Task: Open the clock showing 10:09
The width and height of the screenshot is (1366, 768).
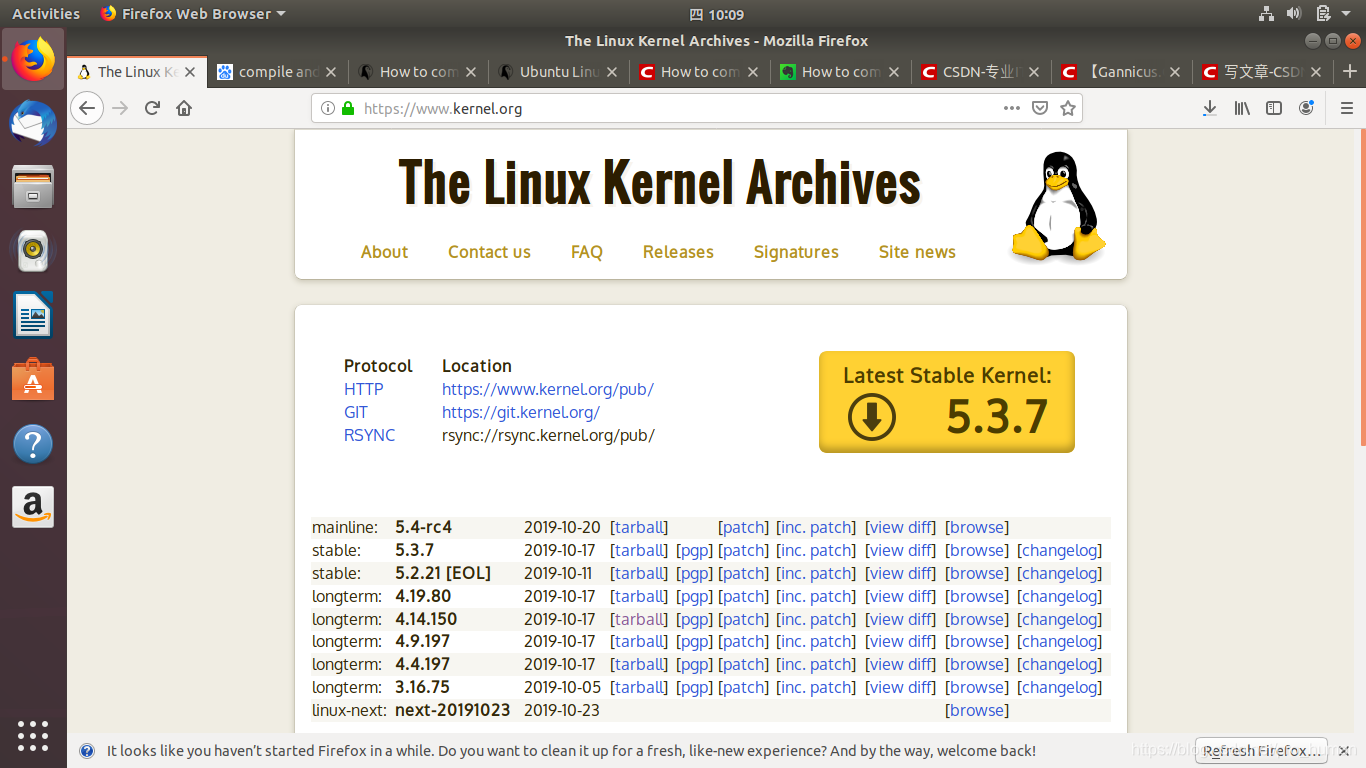Action: point(717,14)
